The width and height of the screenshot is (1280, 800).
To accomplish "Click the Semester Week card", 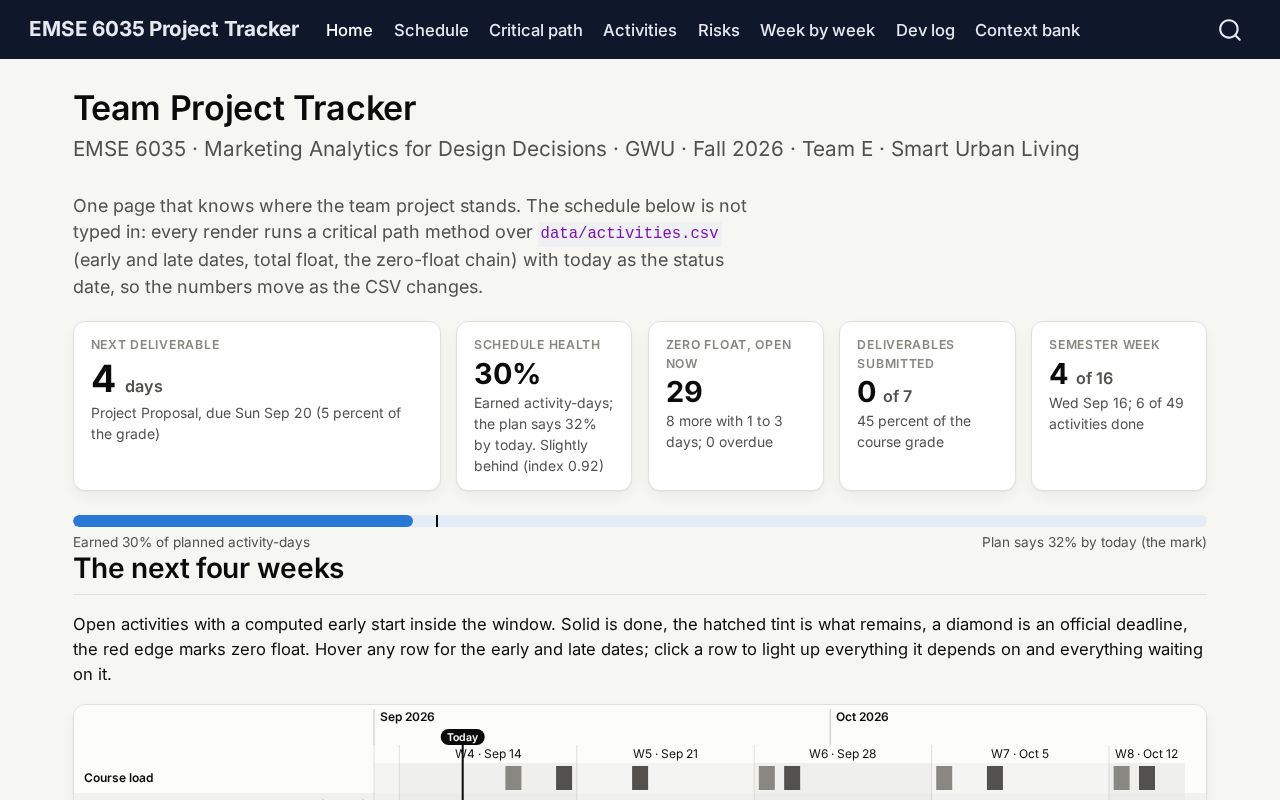I will pos(1119,406).
